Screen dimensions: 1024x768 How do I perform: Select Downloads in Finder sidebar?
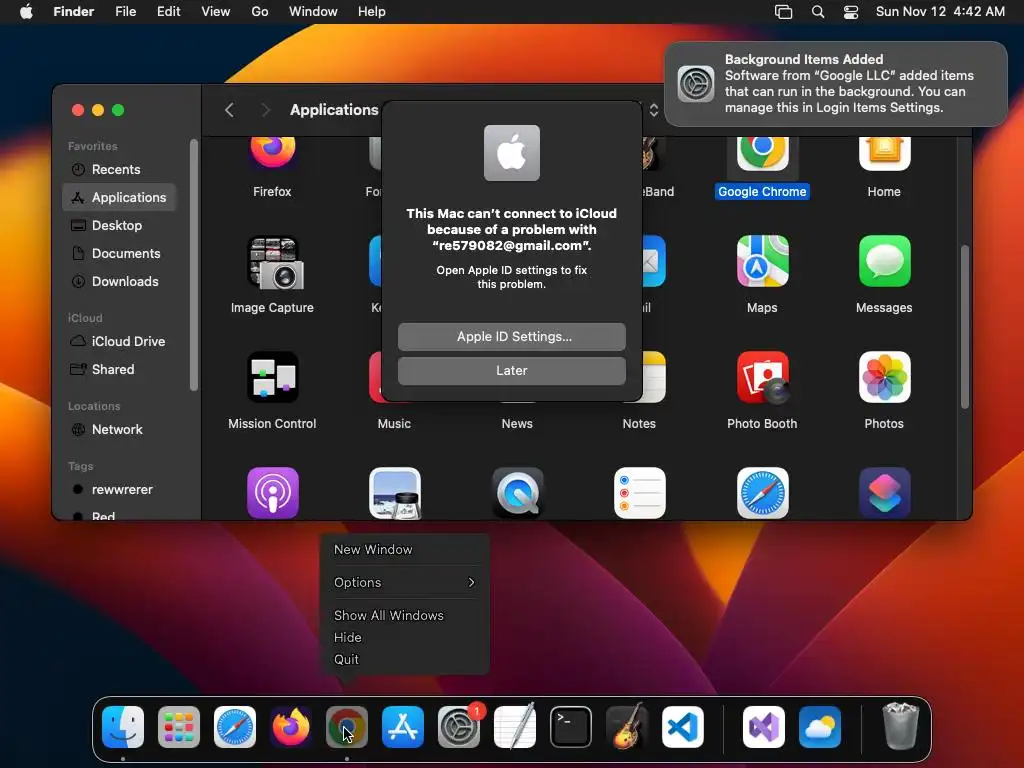click(119, 281)
